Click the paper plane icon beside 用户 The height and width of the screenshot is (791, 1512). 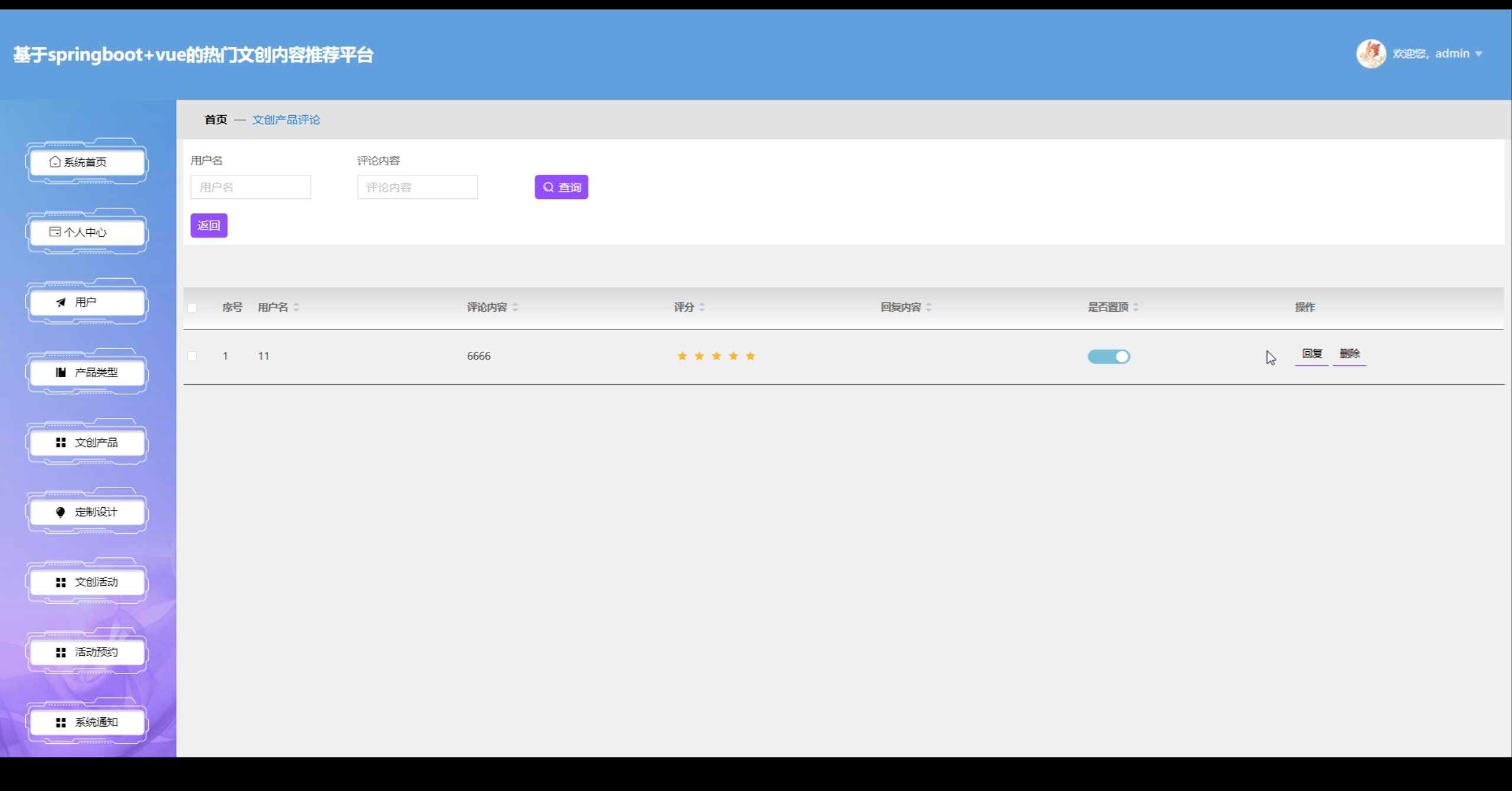coord(61,302)
